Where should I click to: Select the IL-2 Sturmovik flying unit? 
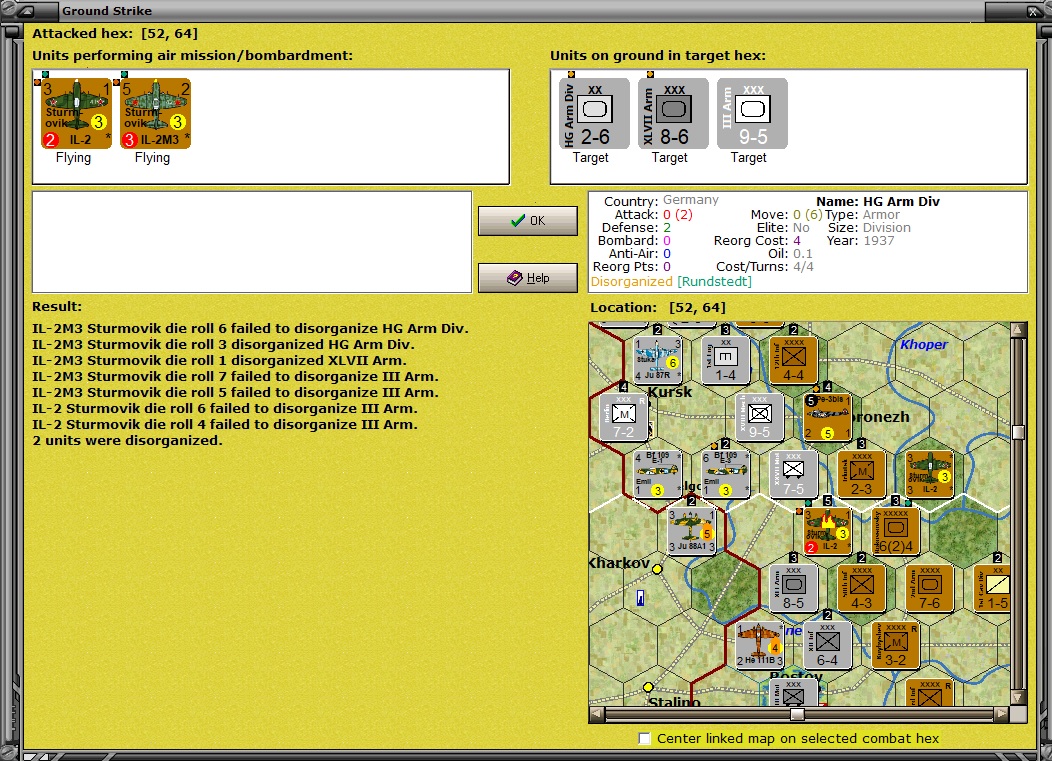pos(76,113)
